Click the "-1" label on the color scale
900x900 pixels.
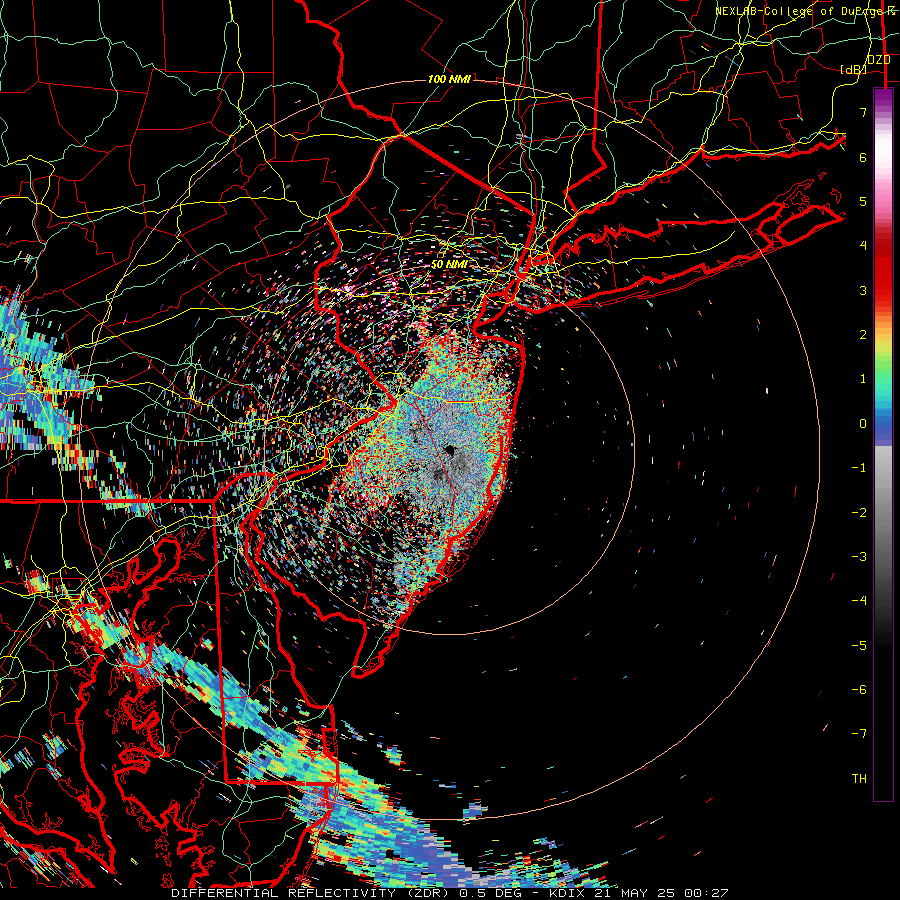[x=859, y=468]
